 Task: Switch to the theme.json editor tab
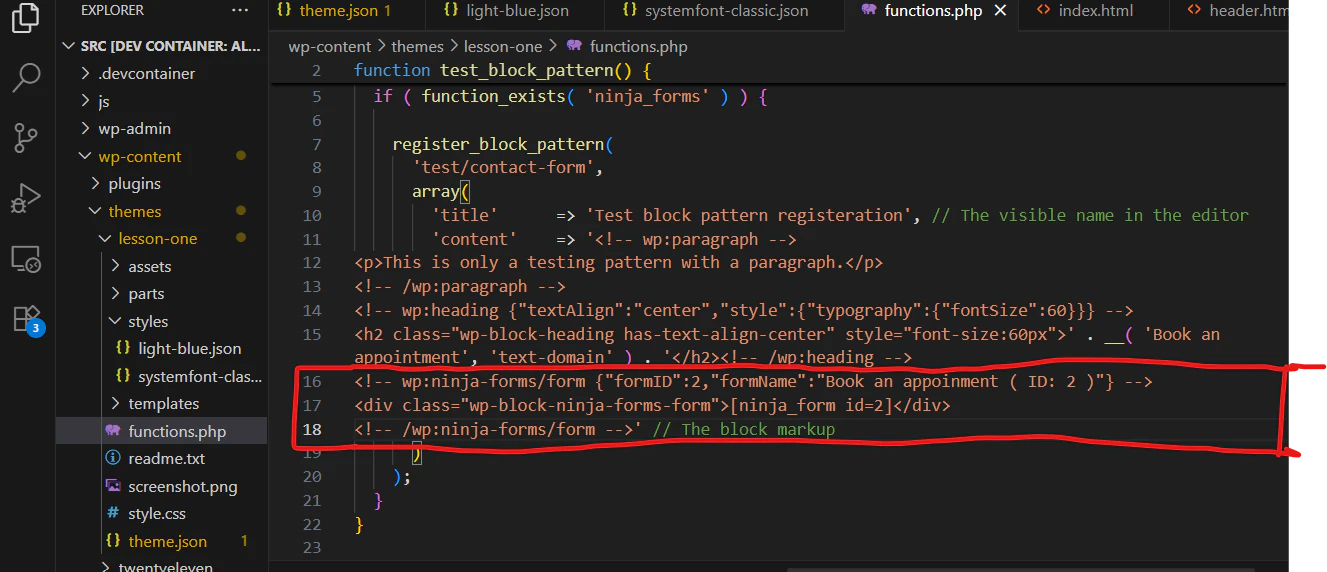pyautogui.click(x=346, y=11)
